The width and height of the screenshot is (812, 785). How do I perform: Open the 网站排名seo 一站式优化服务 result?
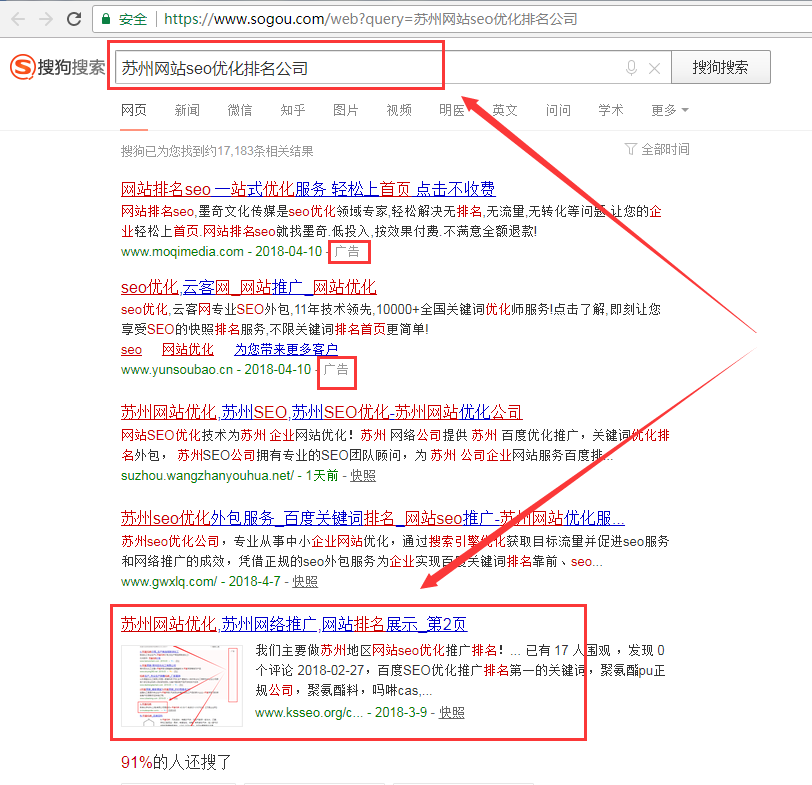coord(307,189)
